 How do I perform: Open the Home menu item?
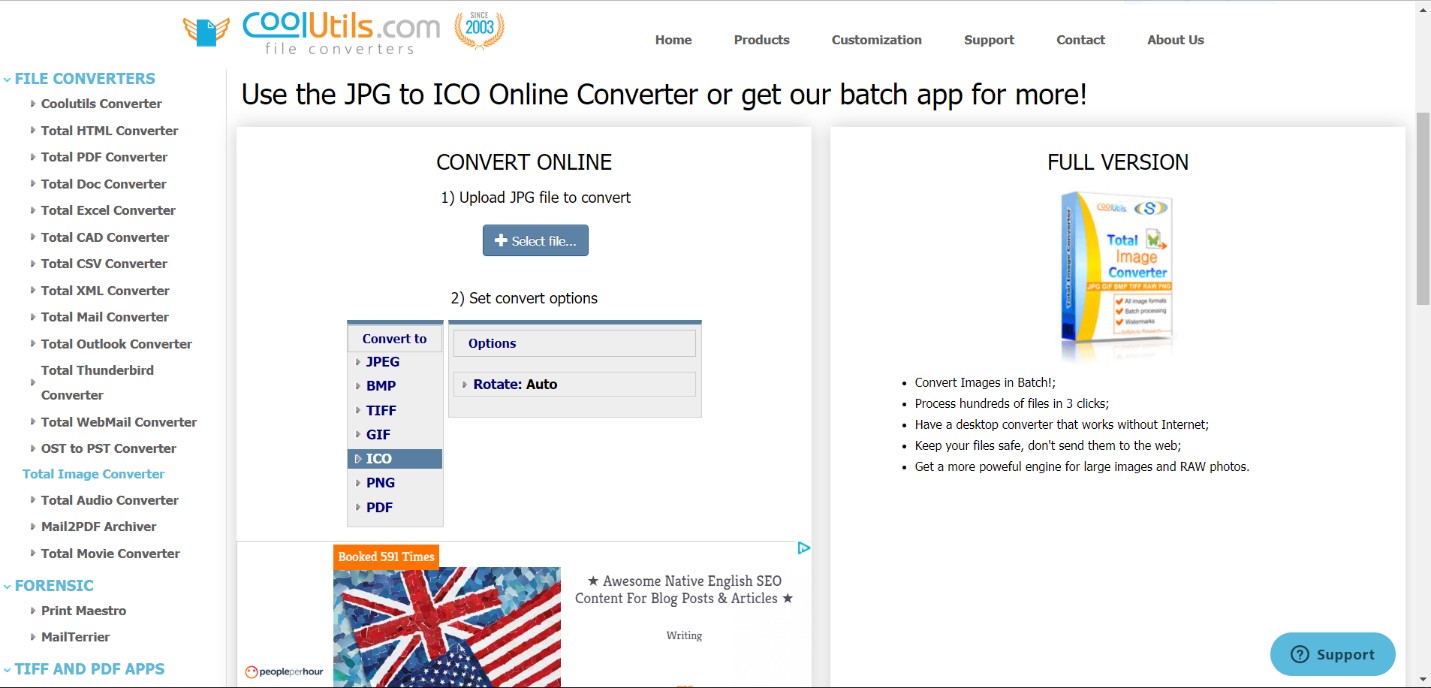673,40
